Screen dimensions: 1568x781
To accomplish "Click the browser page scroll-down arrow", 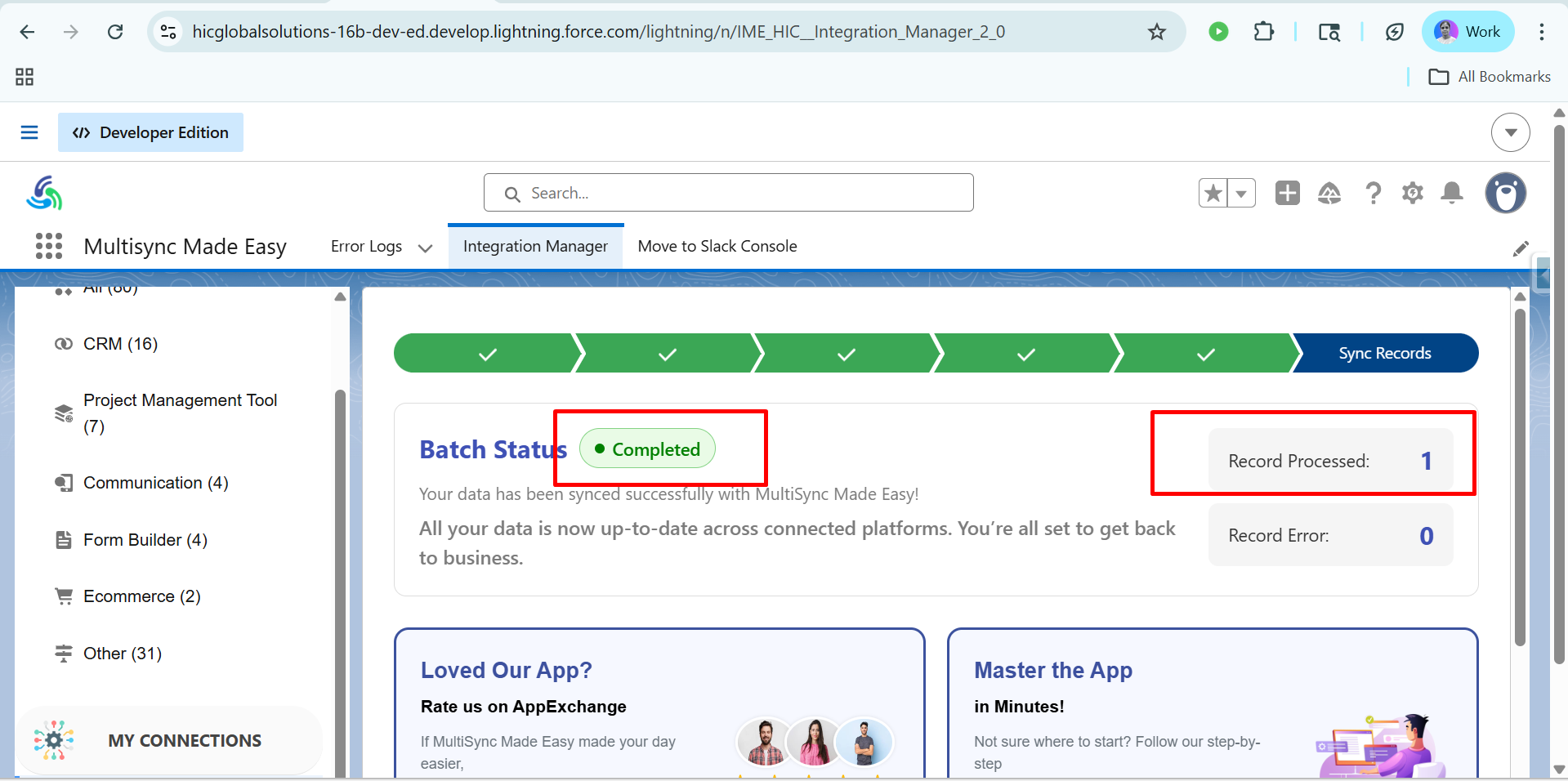I will coord(1559,770).
